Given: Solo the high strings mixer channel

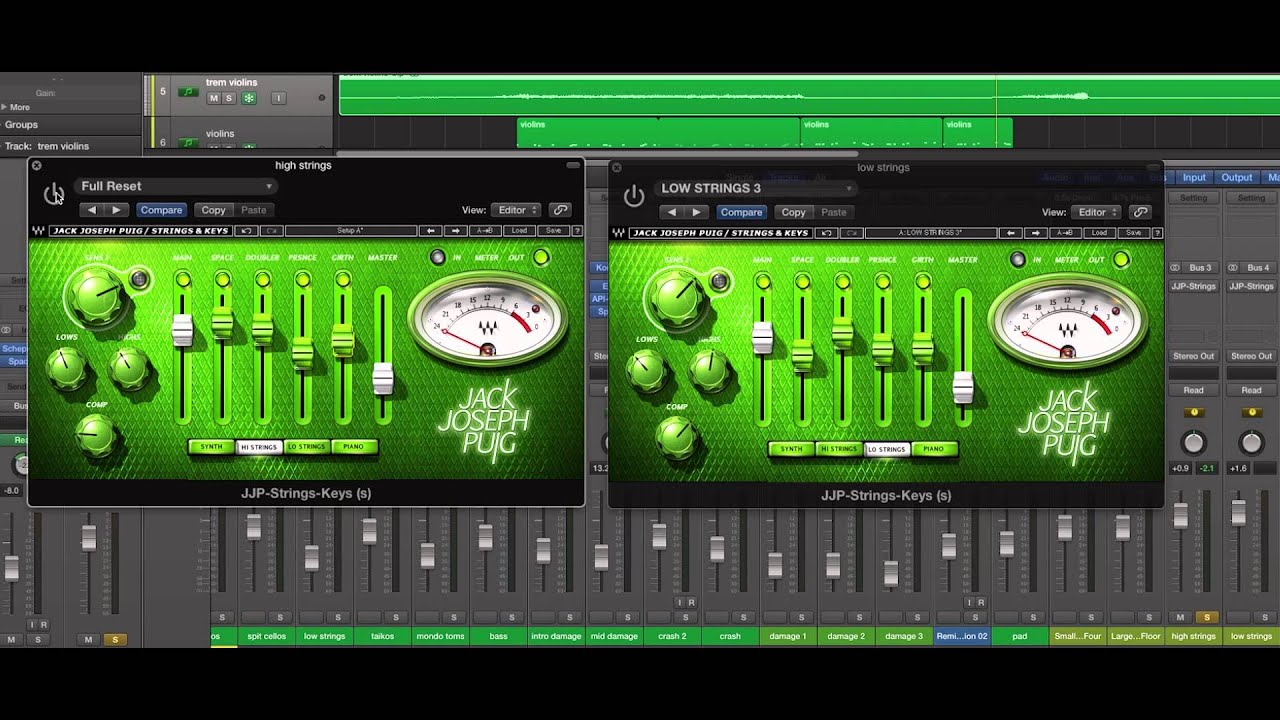Looking at the screenshot, I should pos(1207,617).
